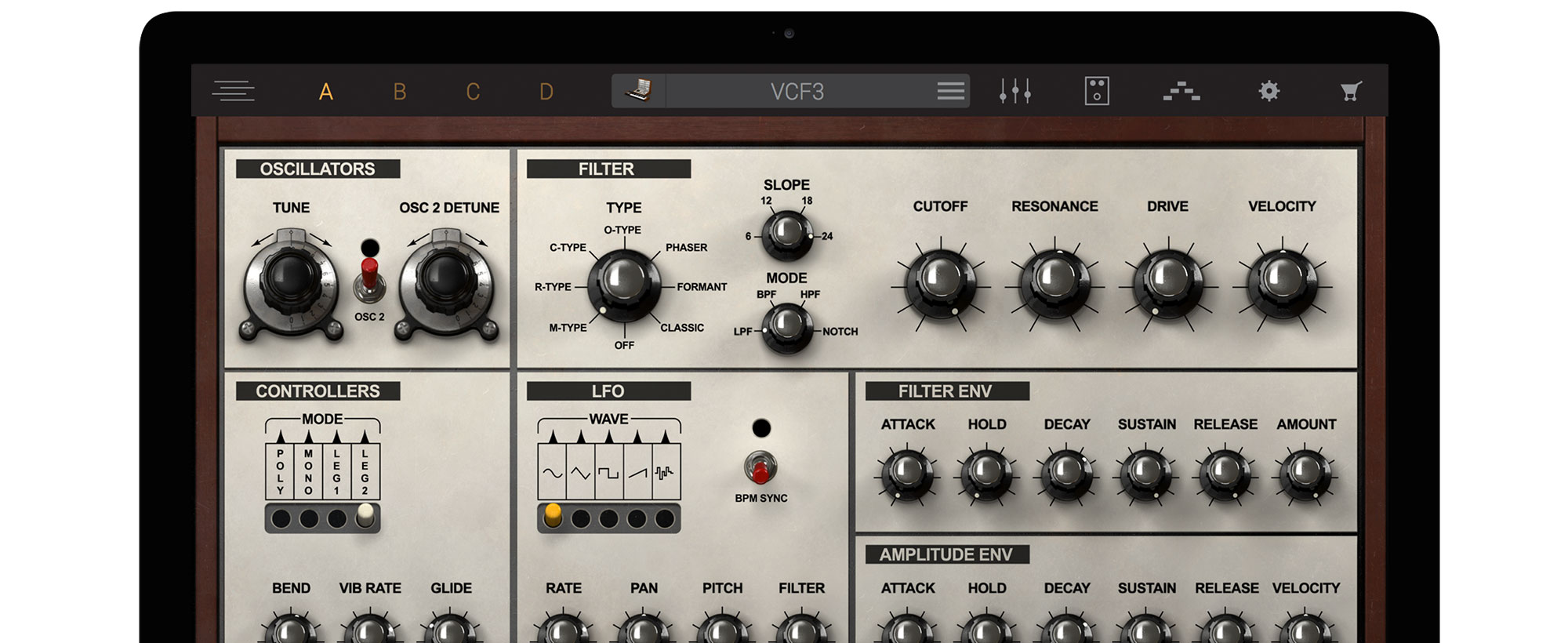This screenshot has height=643, width=1568.
Task: Open the hamburger lines menu at top left
Action: click(x=233, y=91)
